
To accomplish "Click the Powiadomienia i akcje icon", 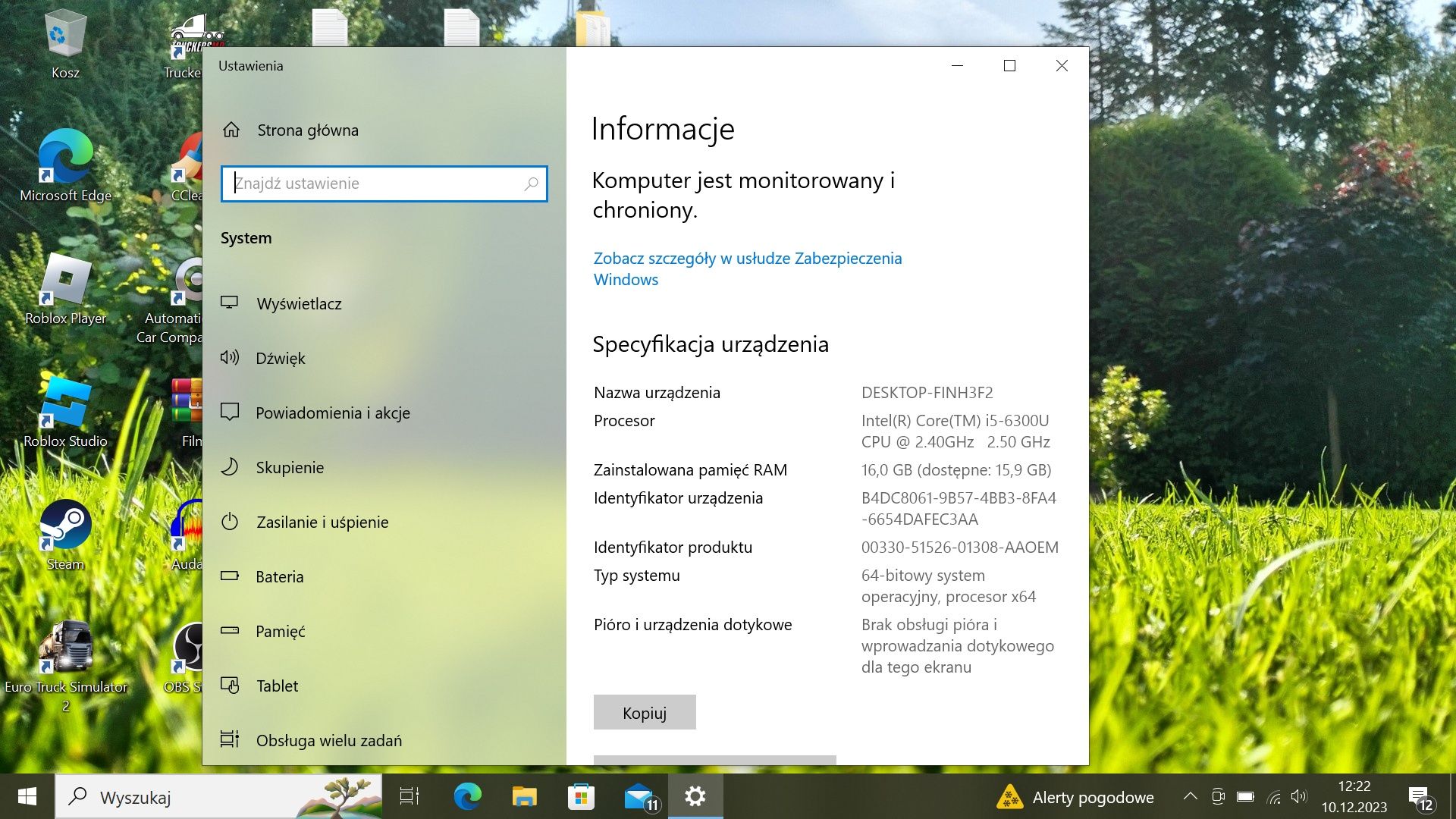I will point(229,412).
